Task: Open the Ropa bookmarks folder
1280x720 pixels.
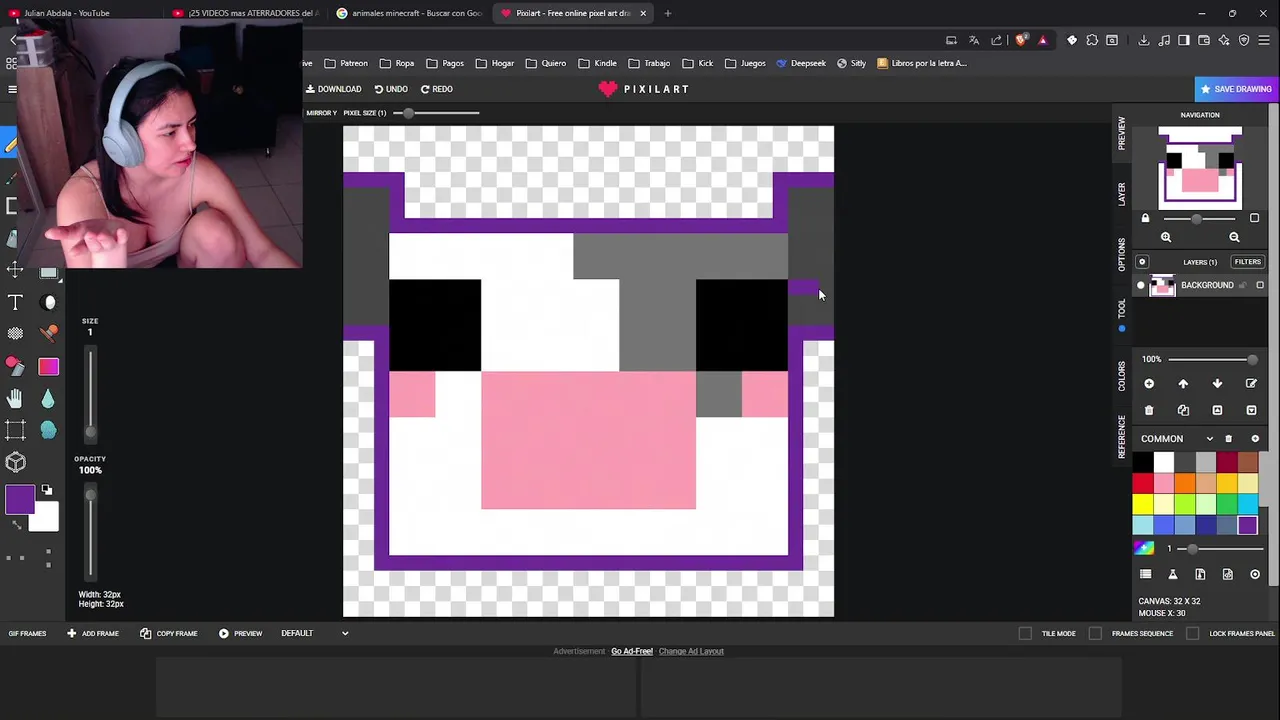Action: click(x=398, y=63)
